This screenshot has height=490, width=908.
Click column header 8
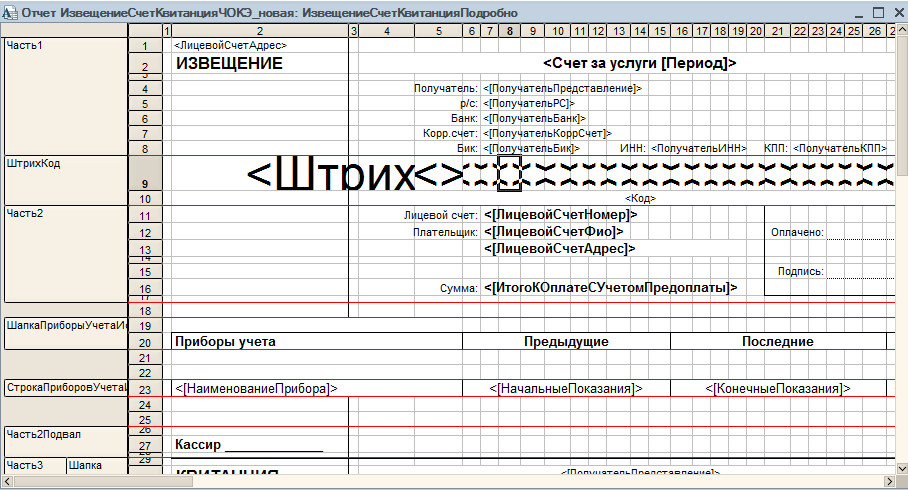coord(510,31)
